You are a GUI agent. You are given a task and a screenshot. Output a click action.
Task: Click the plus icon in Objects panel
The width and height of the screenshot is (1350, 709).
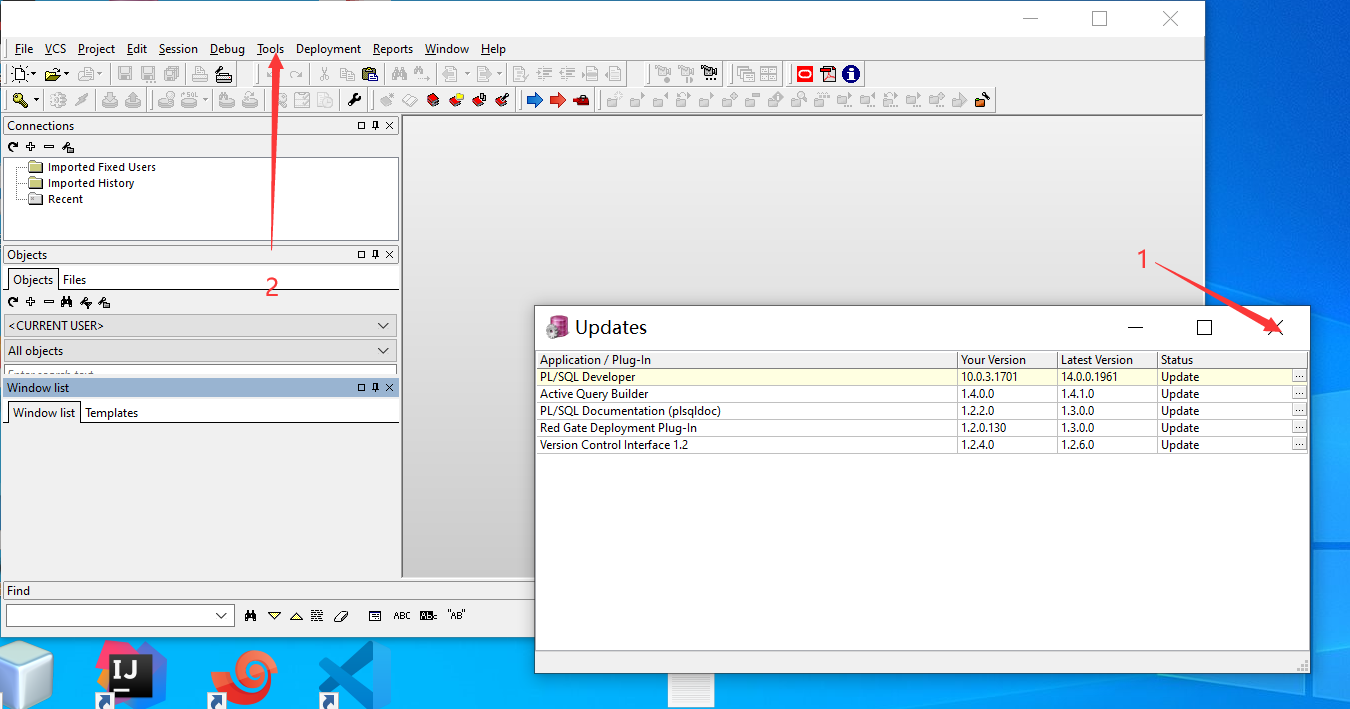click(31, 302)
